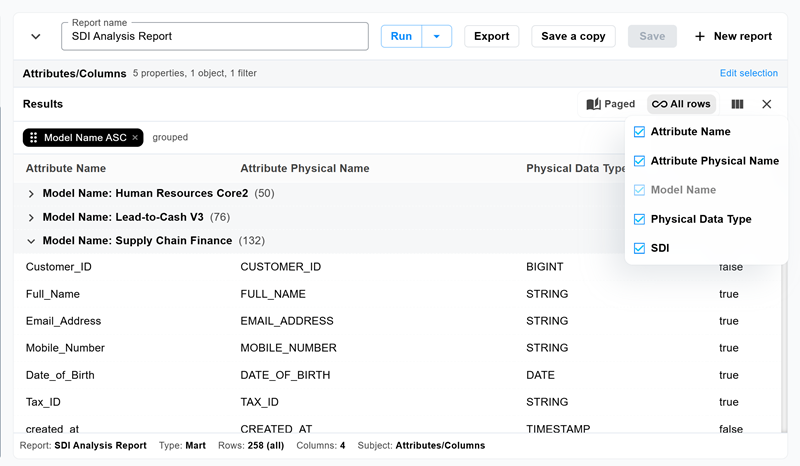The width and height of the screenshot is (800, 466).
Task: Click Columns: 4 in status bar
Action: click(320, 446)
